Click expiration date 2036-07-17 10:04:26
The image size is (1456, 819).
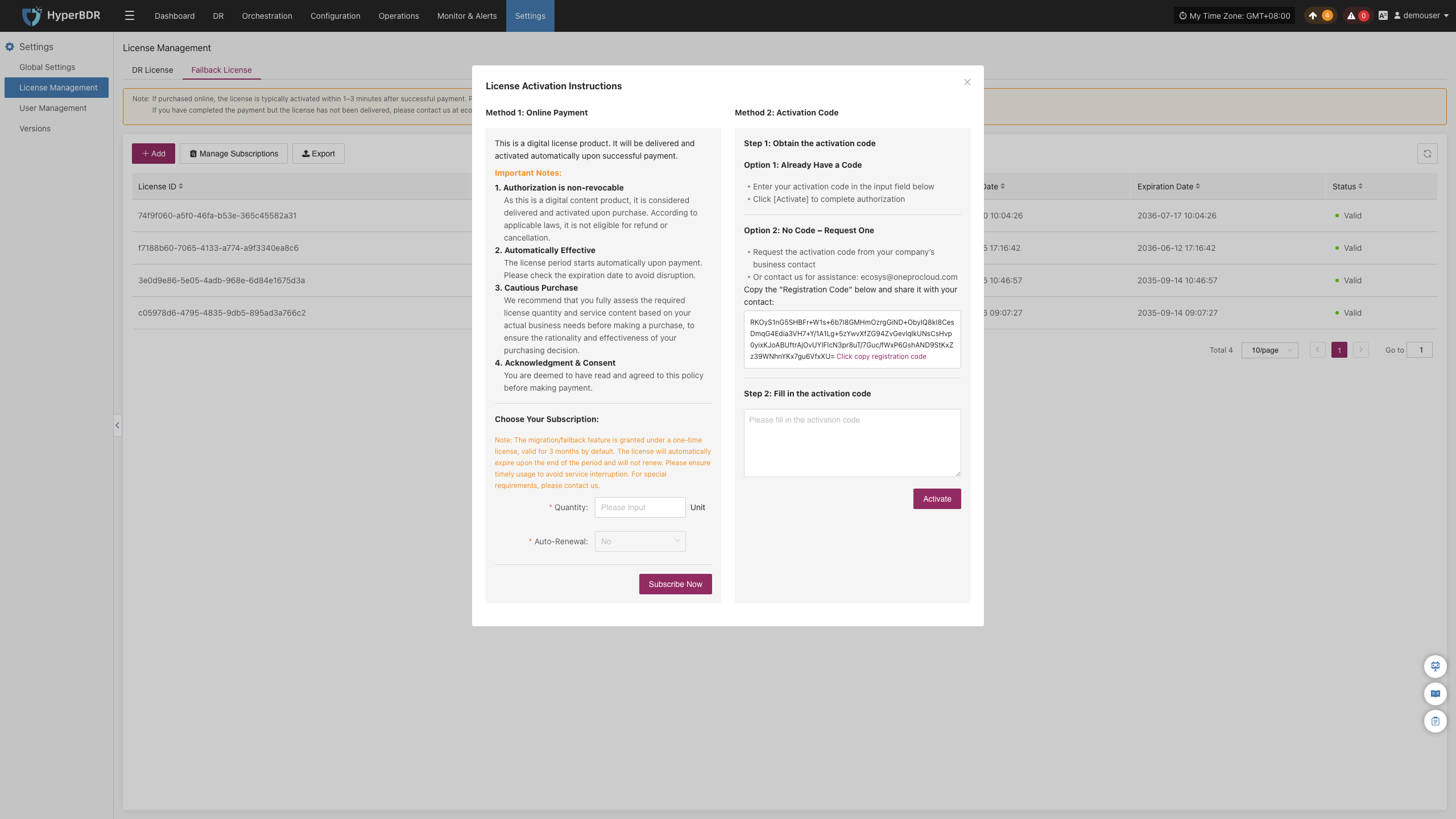(x=1177, y=216)
